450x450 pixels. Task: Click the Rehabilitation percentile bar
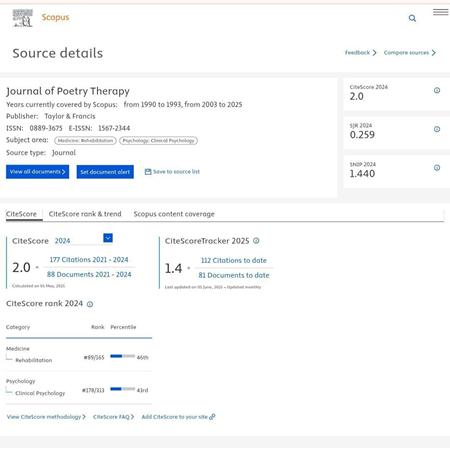pos(123,356)
